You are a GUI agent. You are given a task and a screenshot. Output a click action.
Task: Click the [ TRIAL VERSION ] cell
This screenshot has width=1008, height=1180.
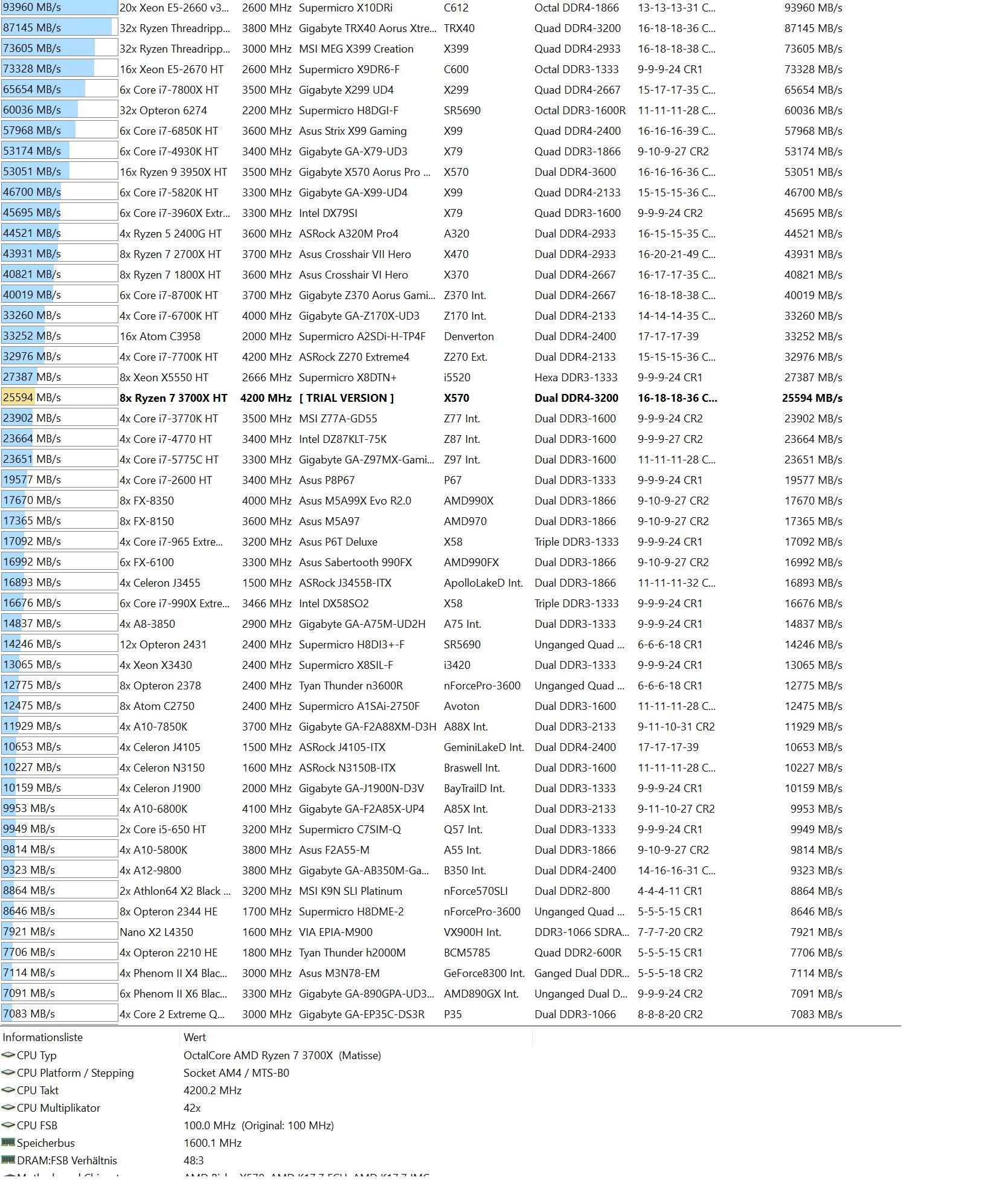tap(347, 398)
